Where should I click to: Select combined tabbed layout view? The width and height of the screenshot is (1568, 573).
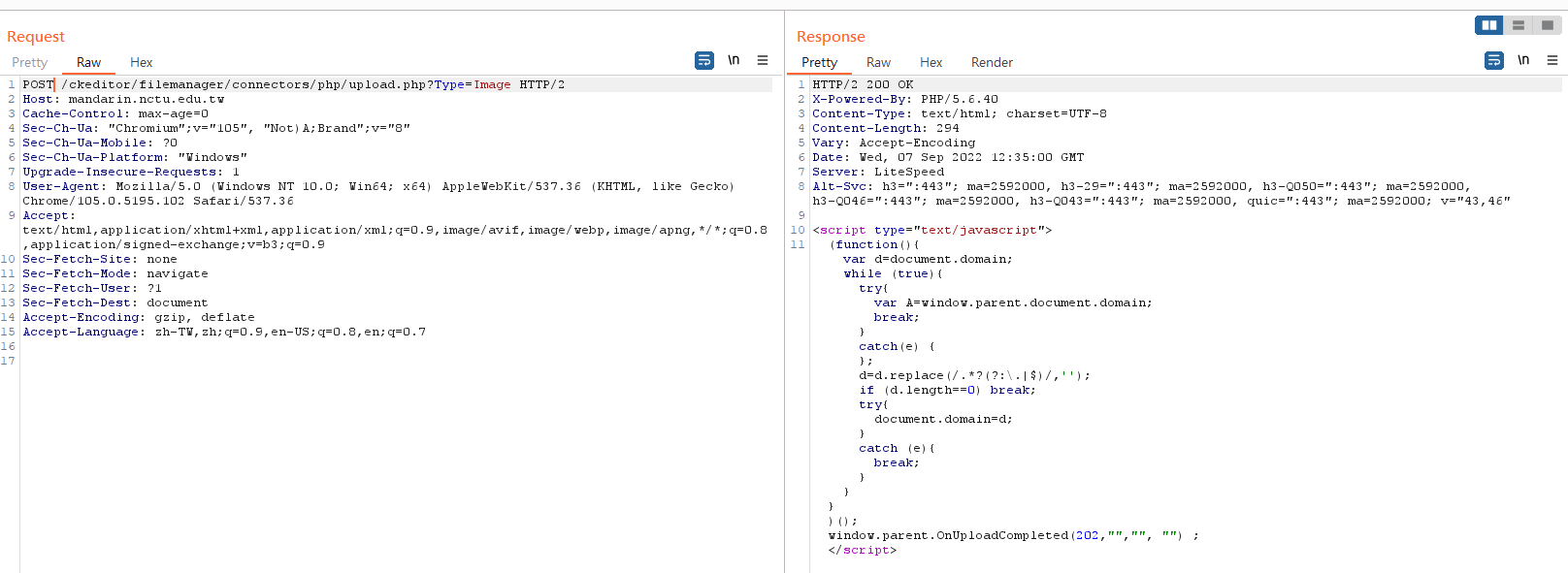point(1548,25)
